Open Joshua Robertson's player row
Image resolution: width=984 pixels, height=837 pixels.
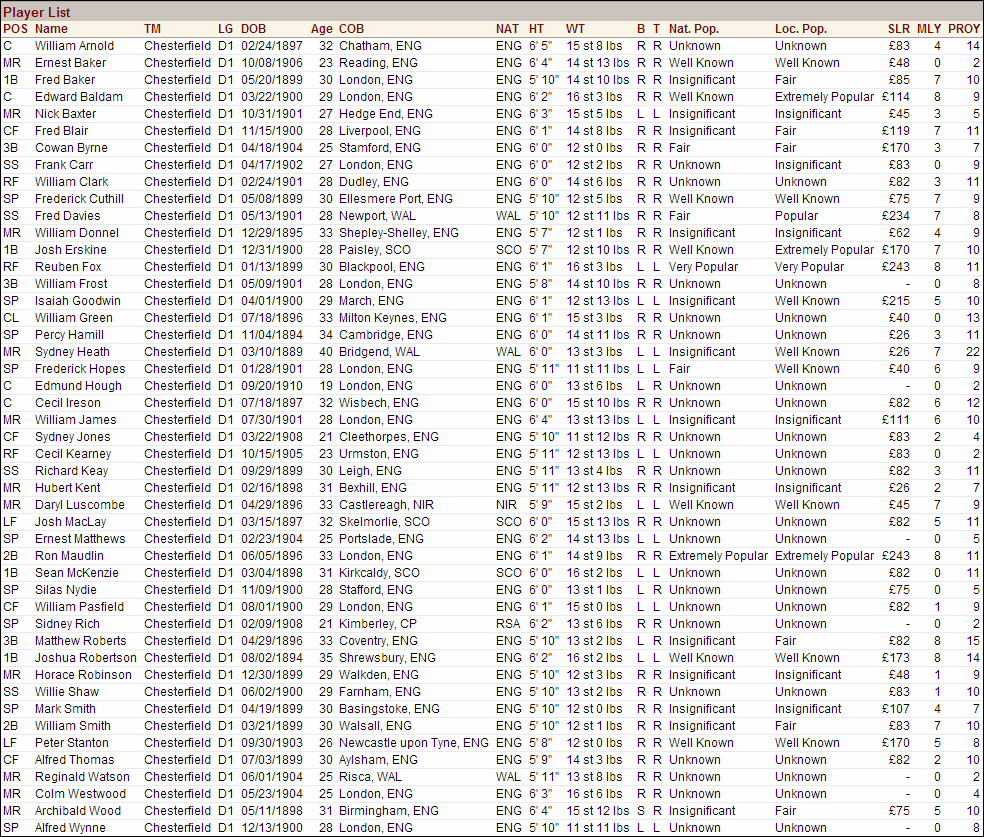(85, 658)
